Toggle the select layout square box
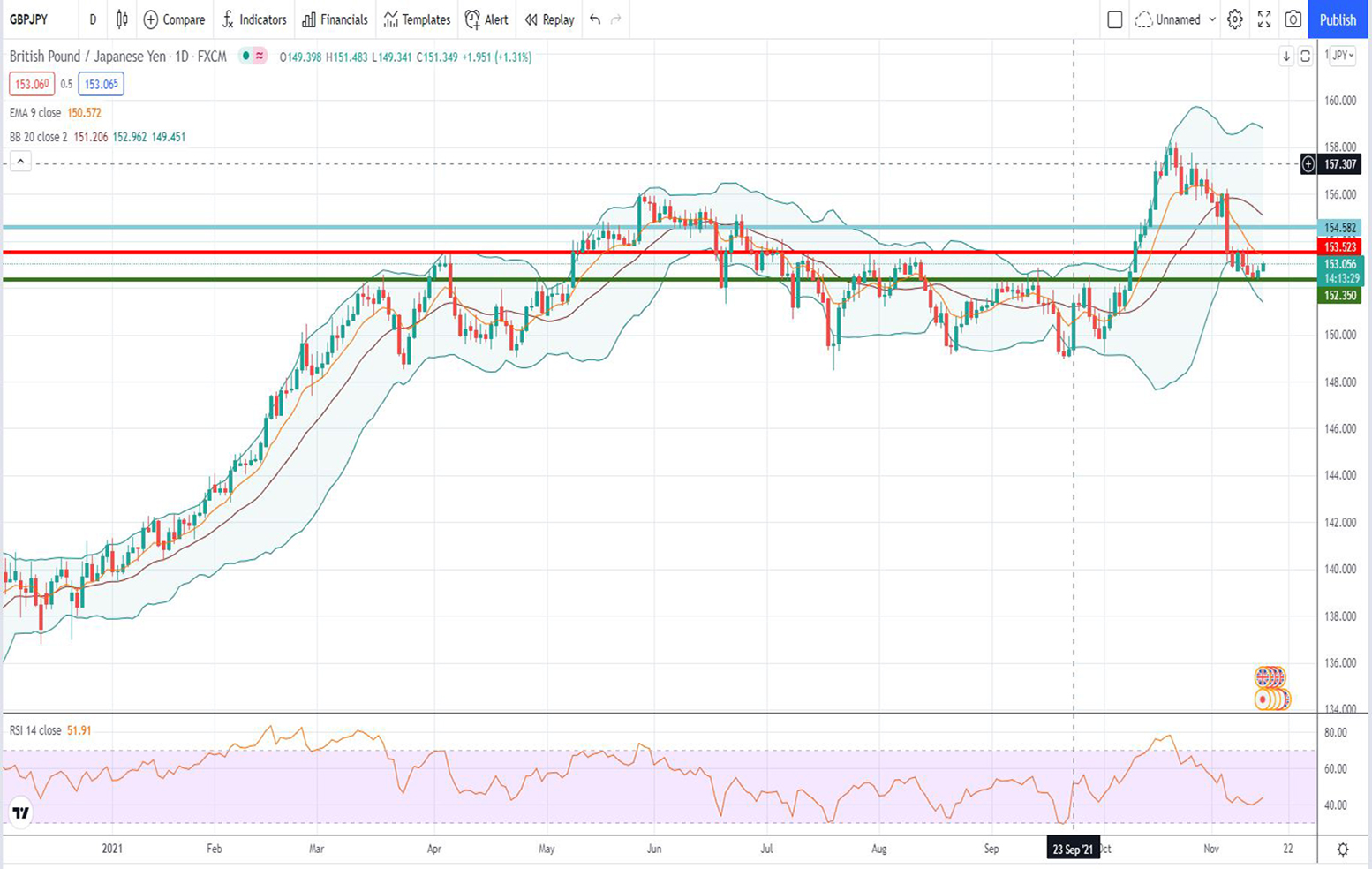Image resolution: width=1372 pixels, height=869 pixels. [x=1114, y=19]
